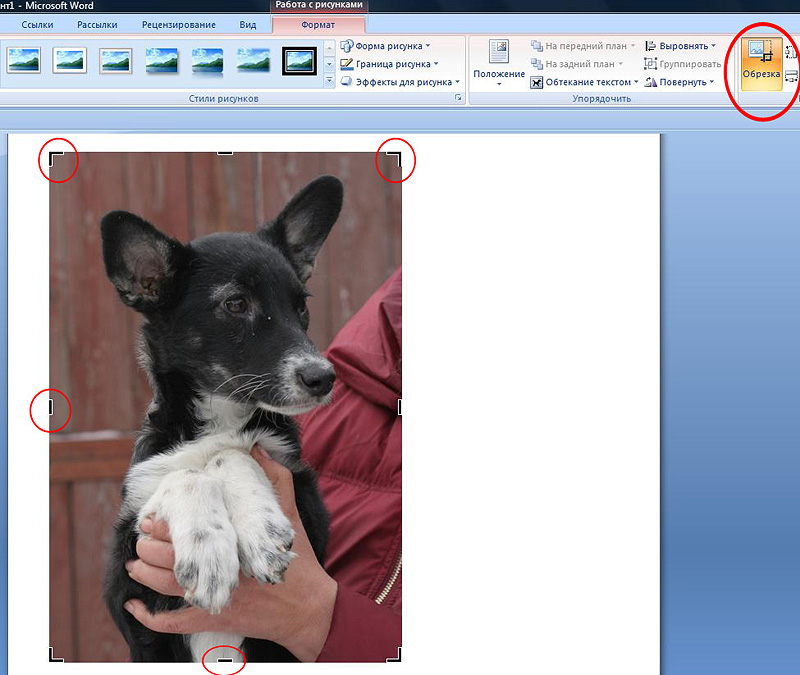Open Стили рисунков dialog launcher
Screen dimensions: 800x675
click(x=458, y=97)
